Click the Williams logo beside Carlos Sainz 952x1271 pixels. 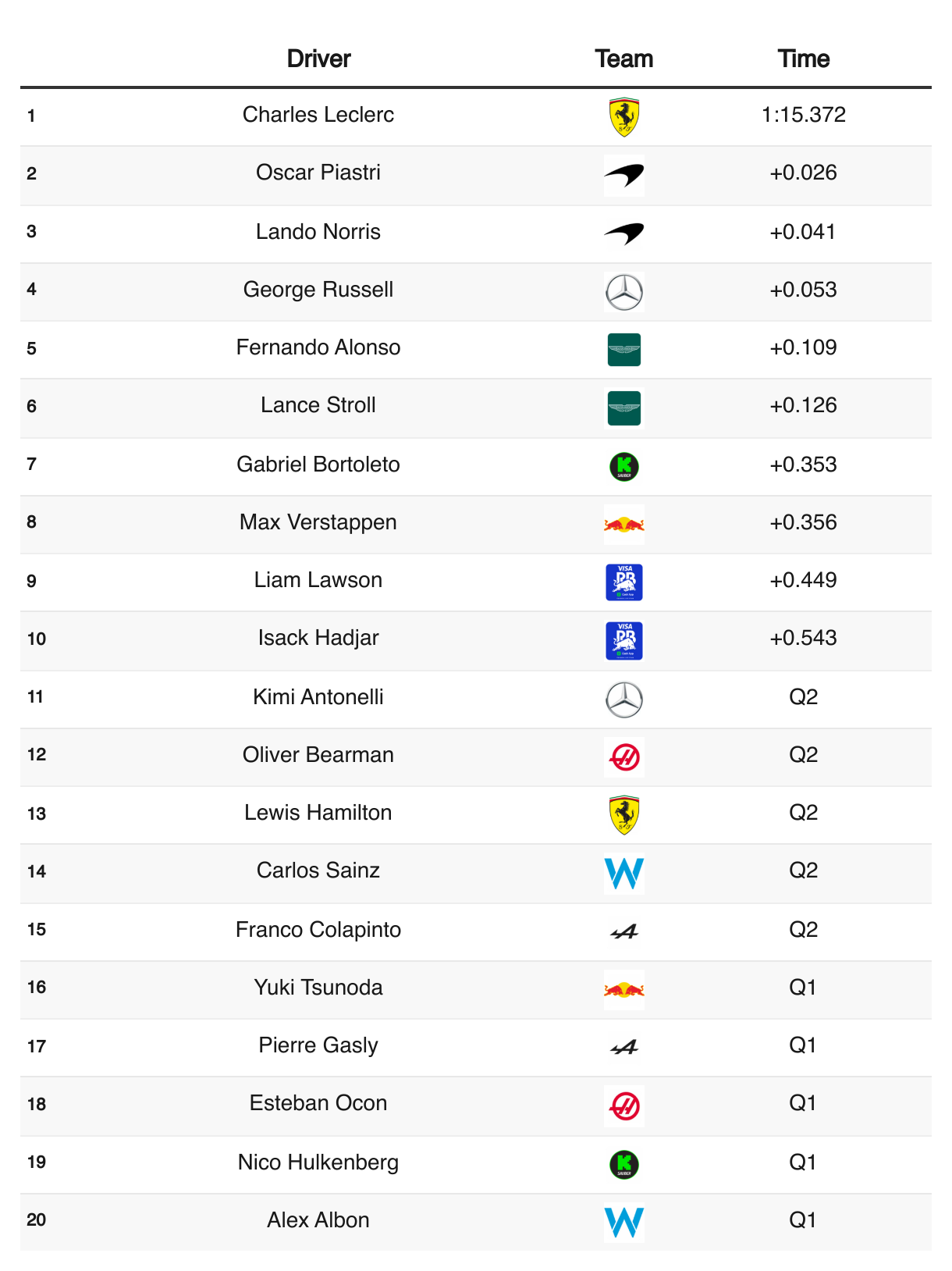[x=623, y=873]
